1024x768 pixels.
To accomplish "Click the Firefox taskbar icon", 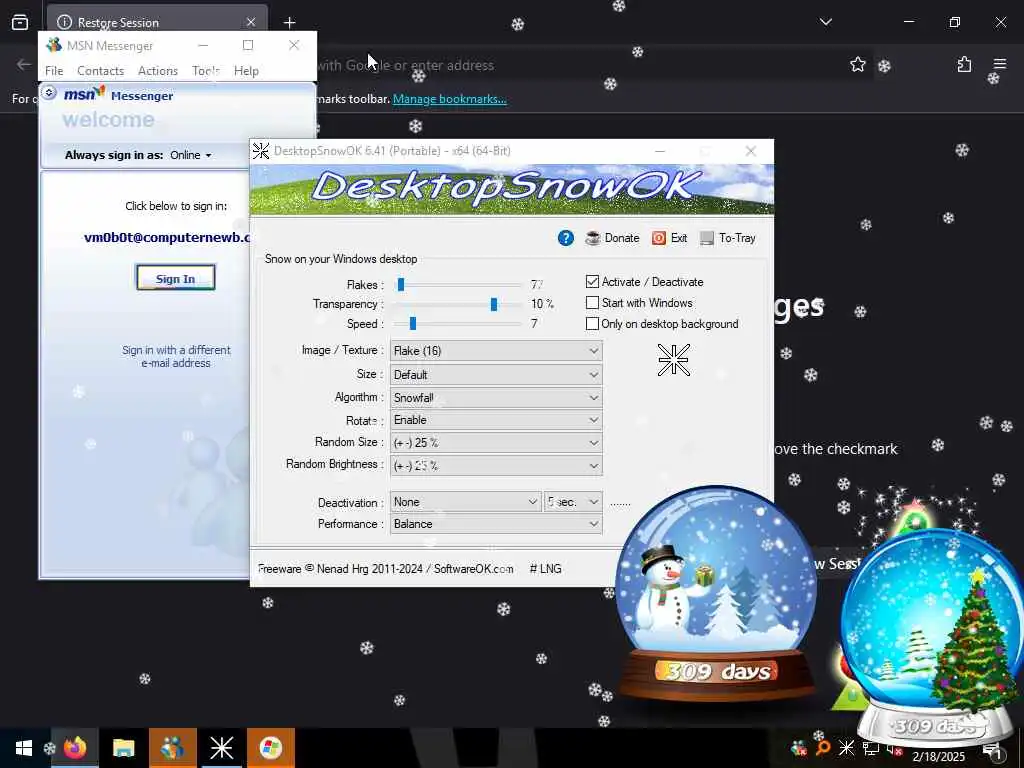I will [75, 748].
